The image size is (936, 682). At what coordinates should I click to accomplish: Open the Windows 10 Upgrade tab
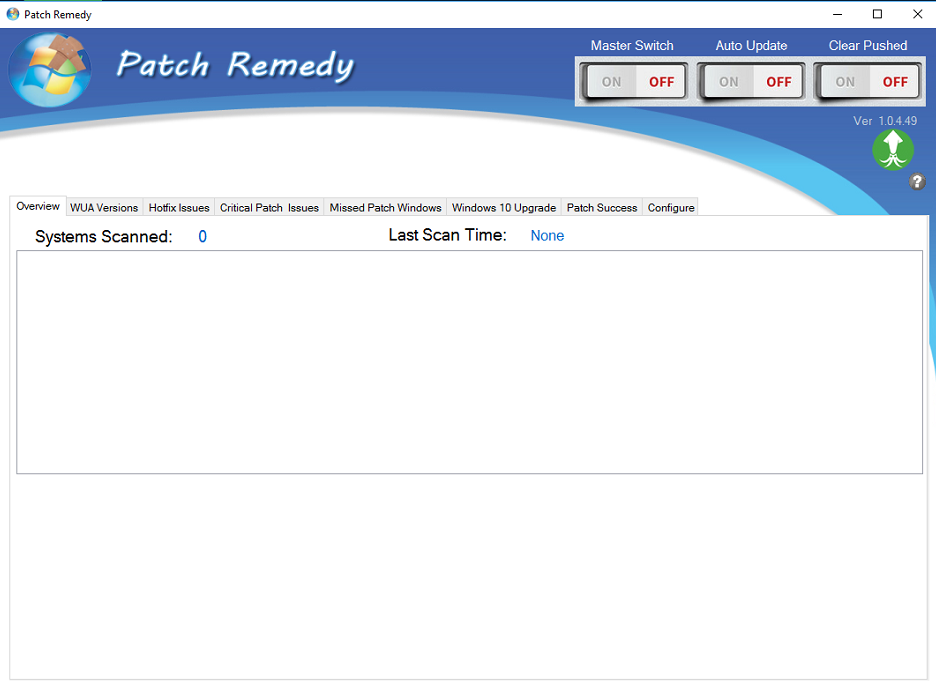click(504, 208)
